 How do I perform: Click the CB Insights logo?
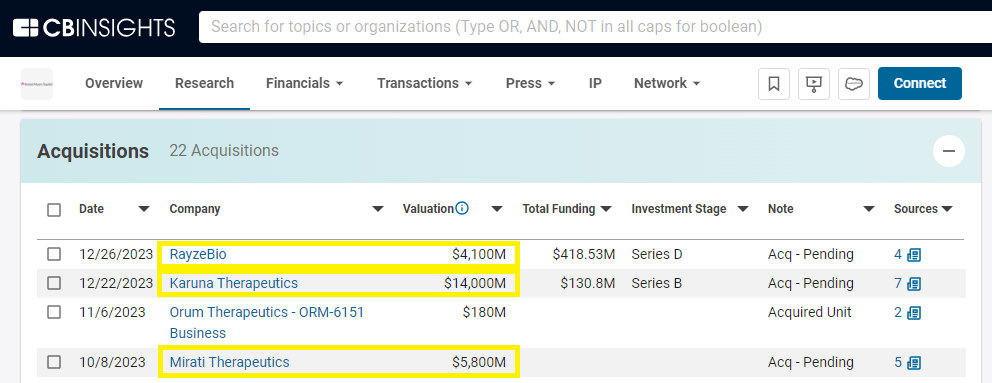coord(94,27)
